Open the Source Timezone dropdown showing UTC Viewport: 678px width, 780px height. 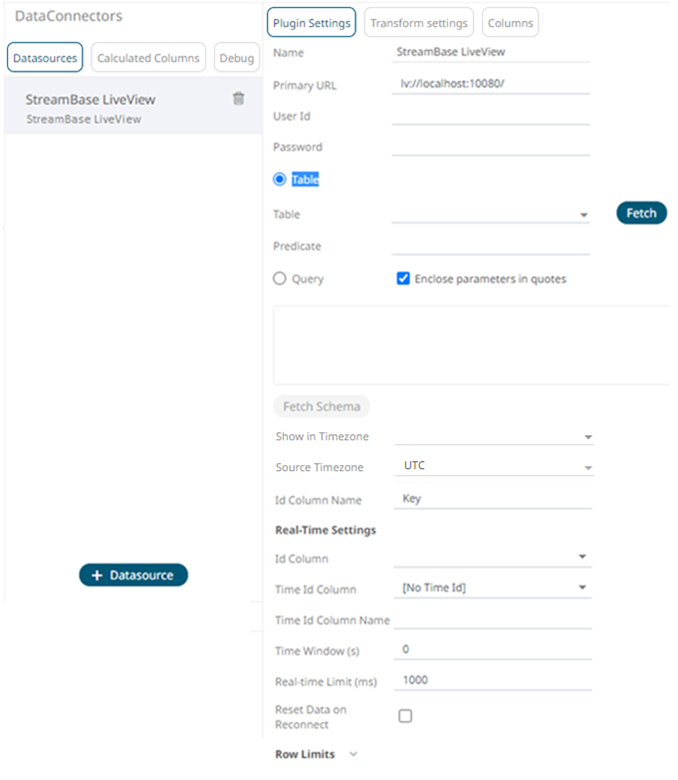point(494,467)
